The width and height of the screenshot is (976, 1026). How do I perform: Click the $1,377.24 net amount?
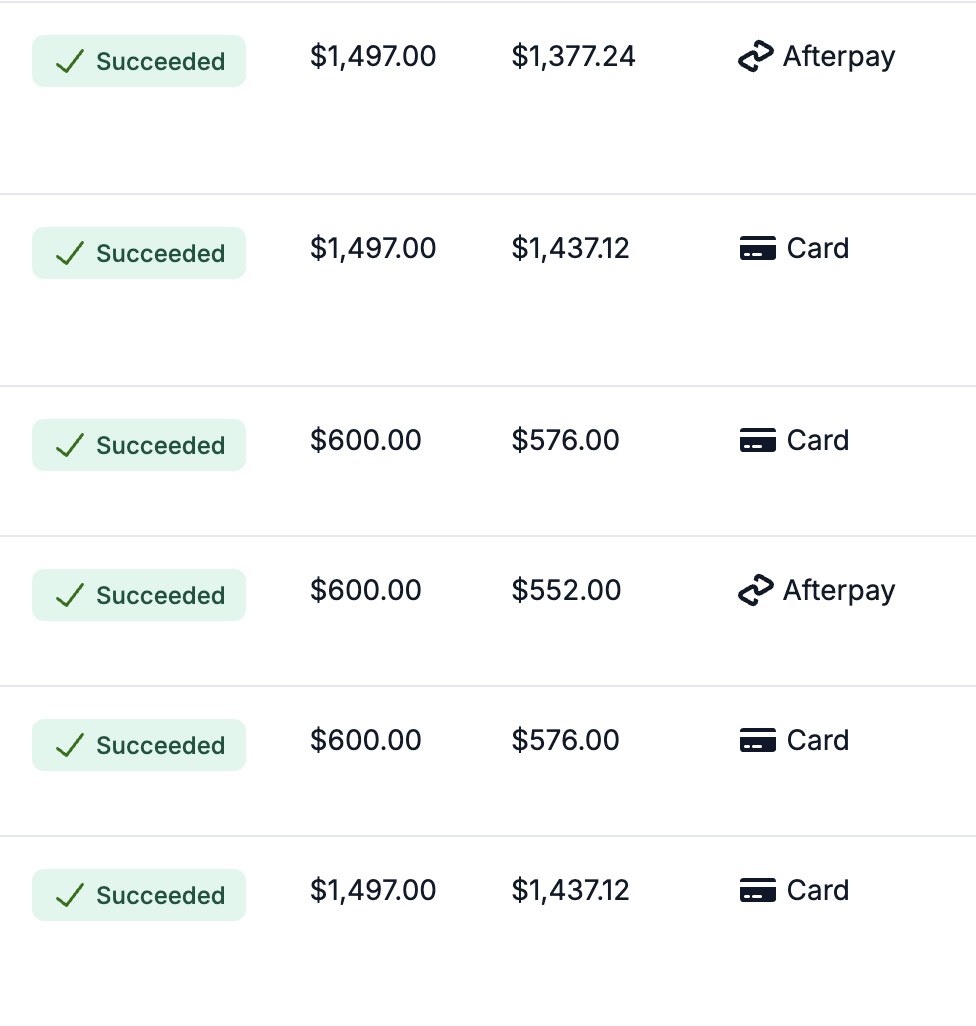pos(573,57)
